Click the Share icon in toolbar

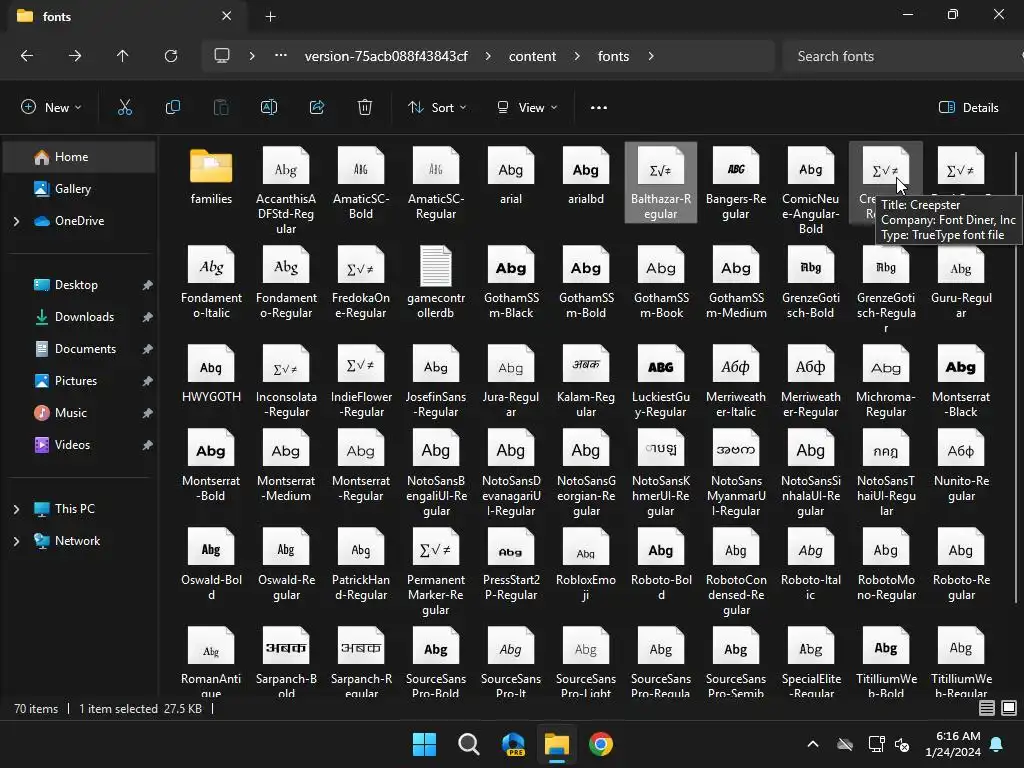tap(317, 108)
